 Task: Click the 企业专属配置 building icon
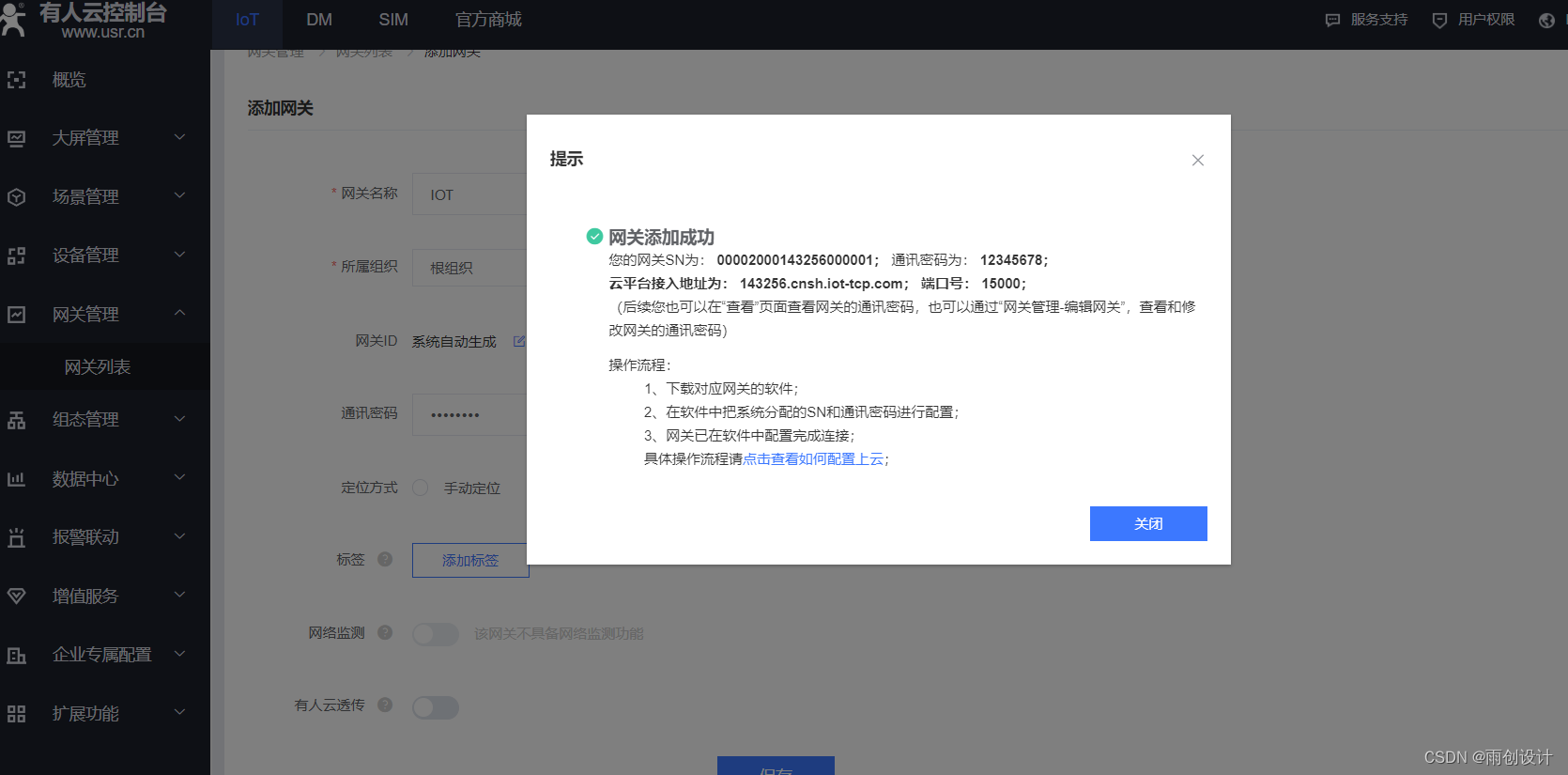17,655
